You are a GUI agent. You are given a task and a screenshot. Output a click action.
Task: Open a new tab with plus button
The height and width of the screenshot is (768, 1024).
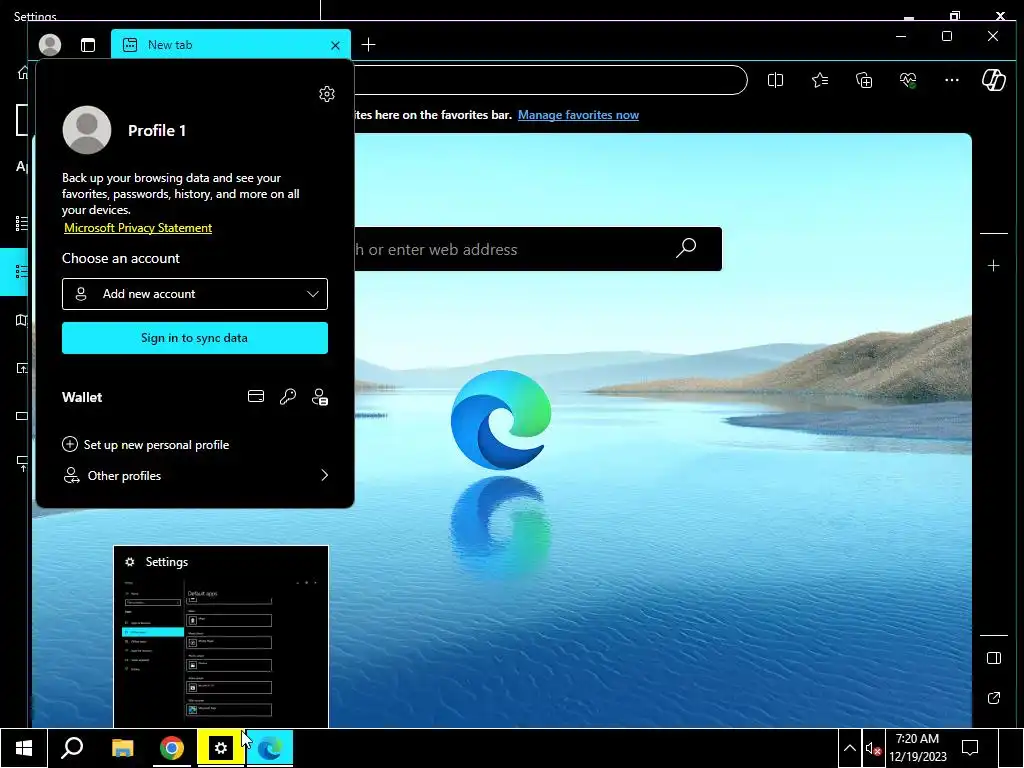[368, 44]
